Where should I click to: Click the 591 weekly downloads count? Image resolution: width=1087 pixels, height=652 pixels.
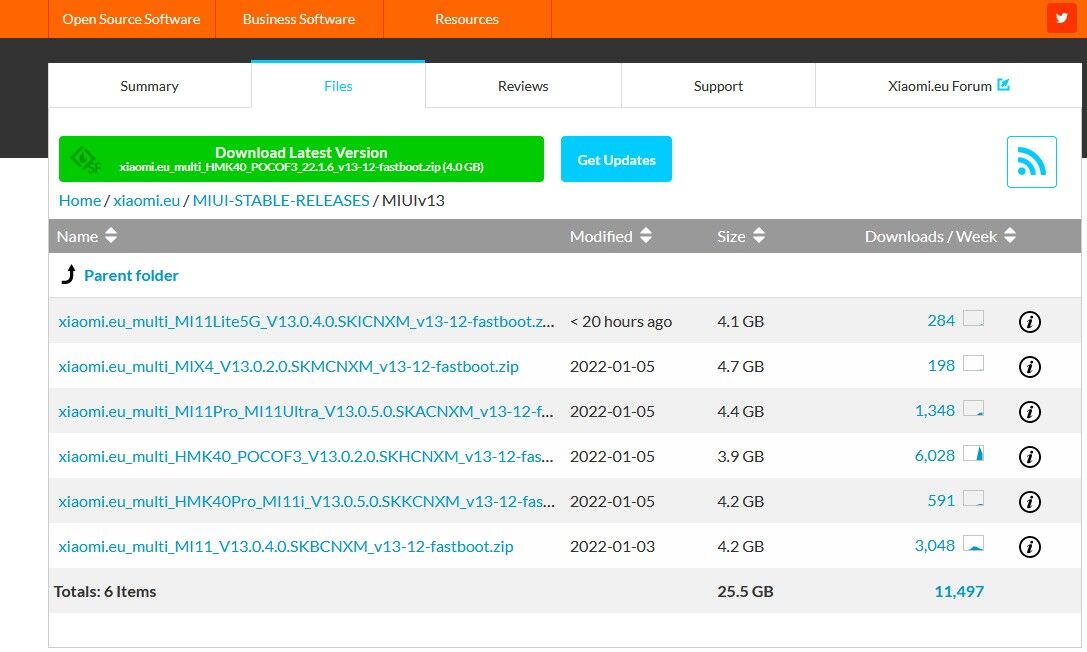coord(941,500)
